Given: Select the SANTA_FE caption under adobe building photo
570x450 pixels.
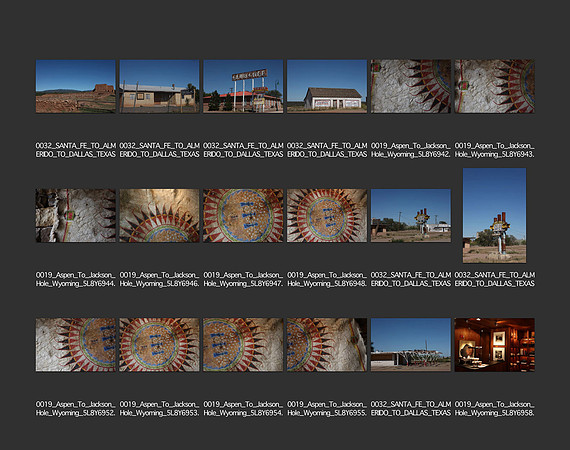Looking at the screenshot, I should [x=159, y=150].
